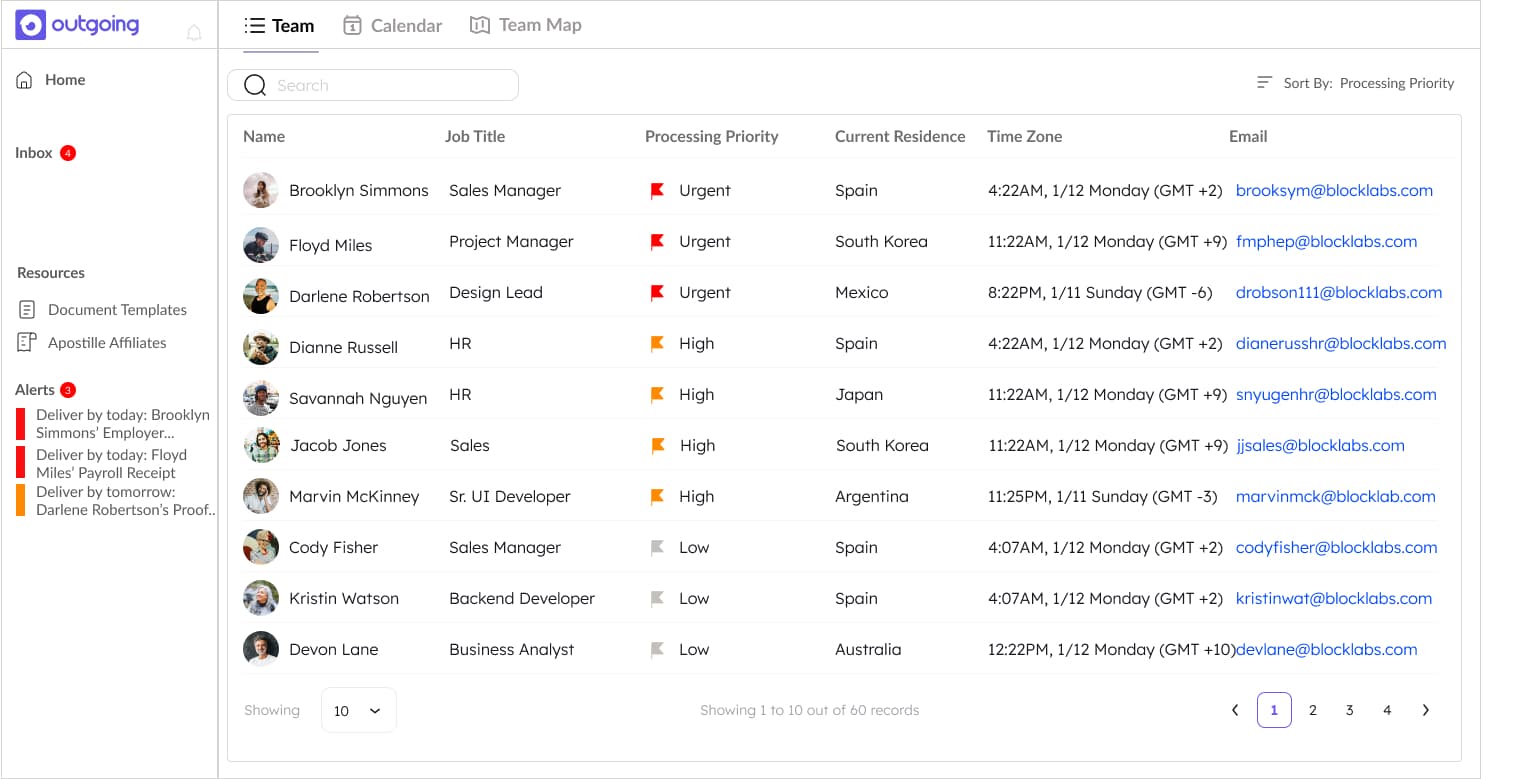Click Floyd Miles' red Urgent flag
Screen dimensions: 1523x779
click(657, 242)
